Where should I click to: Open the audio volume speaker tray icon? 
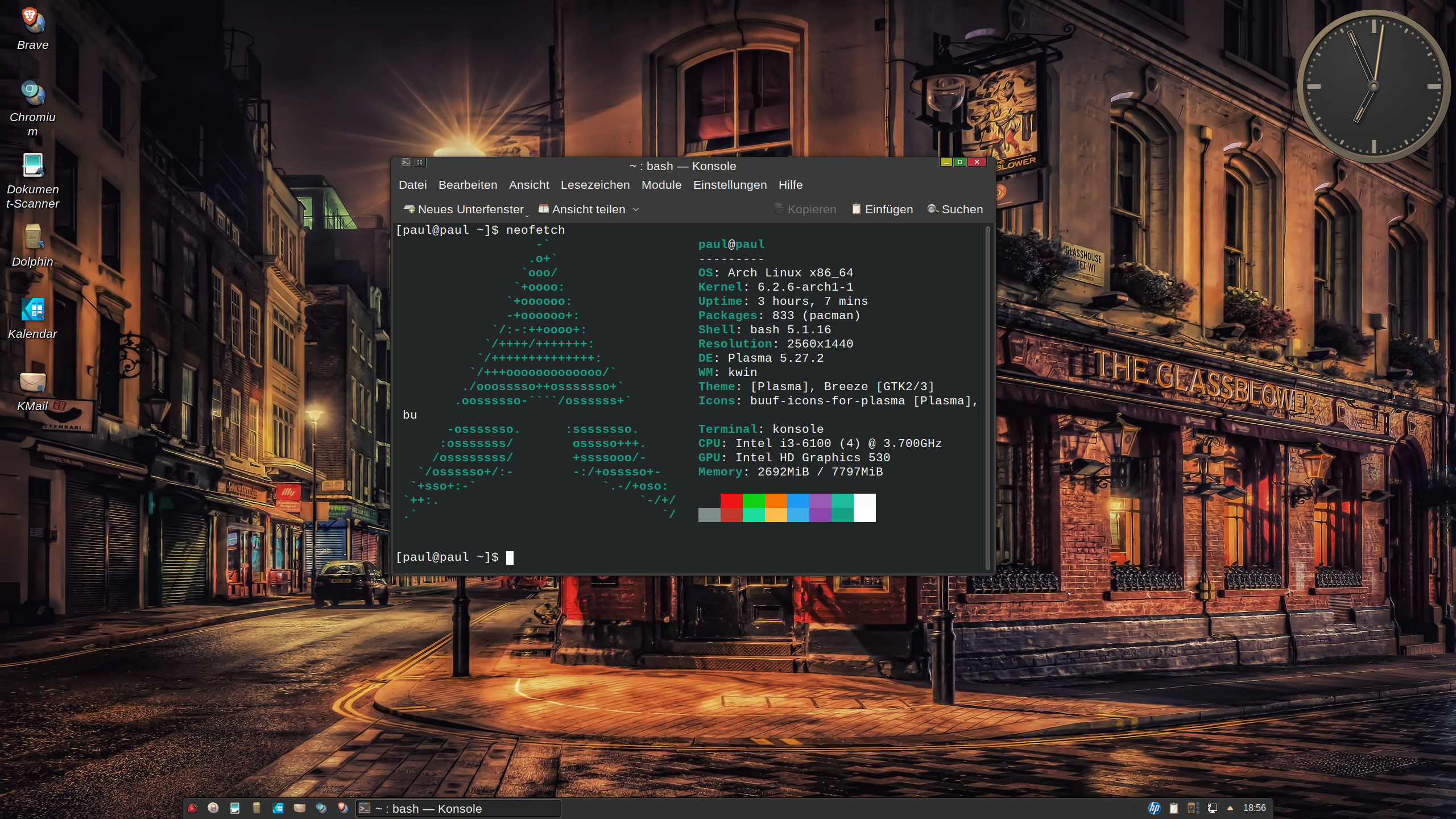1193,808
